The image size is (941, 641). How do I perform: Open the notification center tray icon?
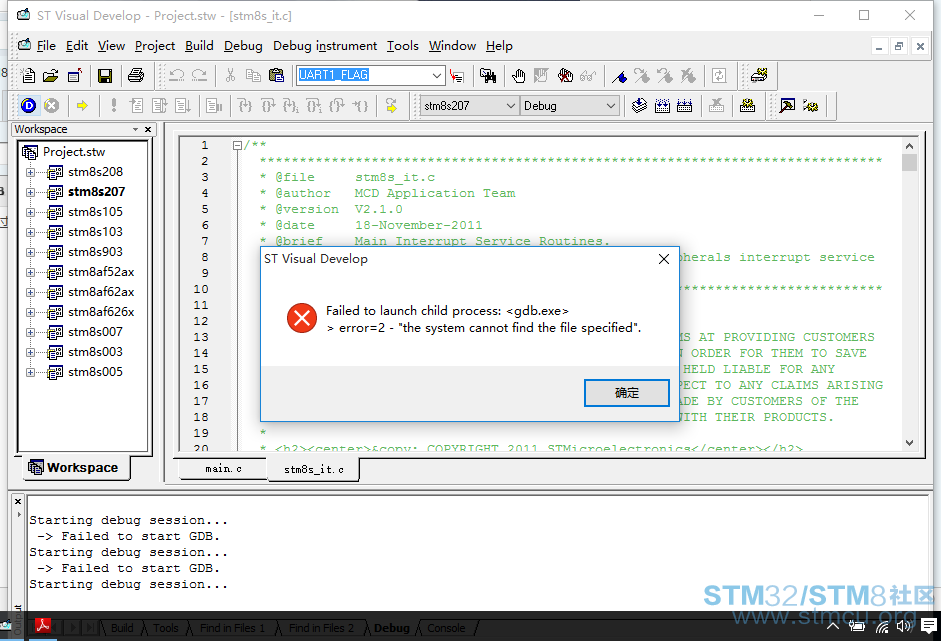pos(929,627)
